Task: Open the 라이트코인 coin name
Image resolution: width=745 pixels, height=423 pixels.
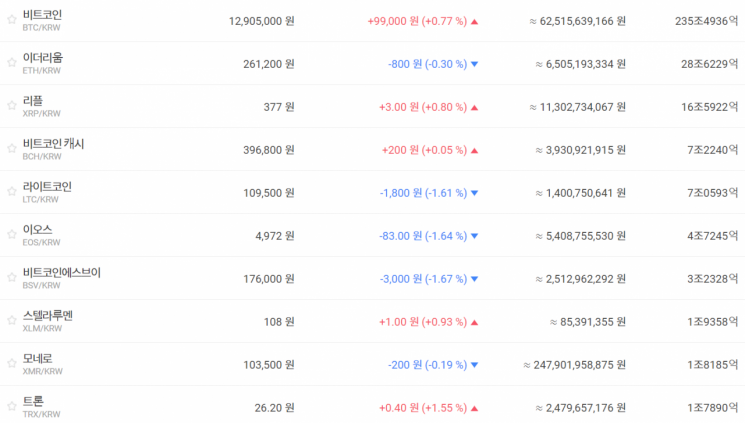Action: tap(47, 187)
